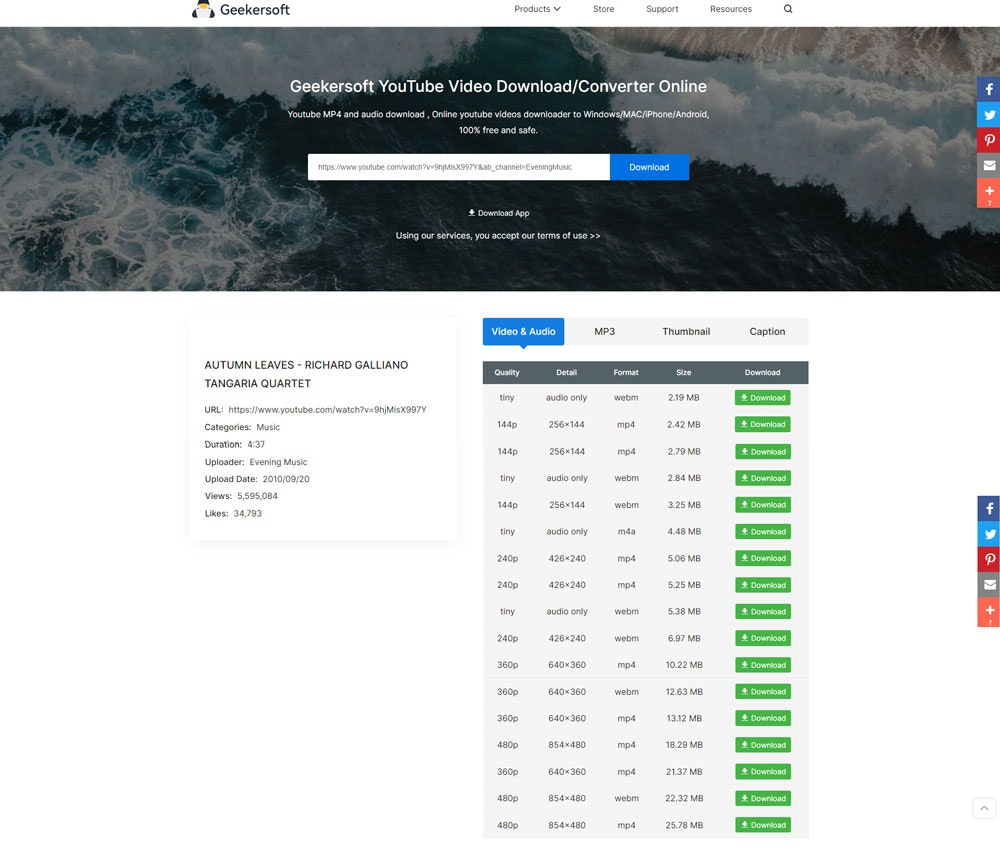Click the m4a format cell
The height and width of the screenshot is (865, 1000).
(x=626, y=531)
